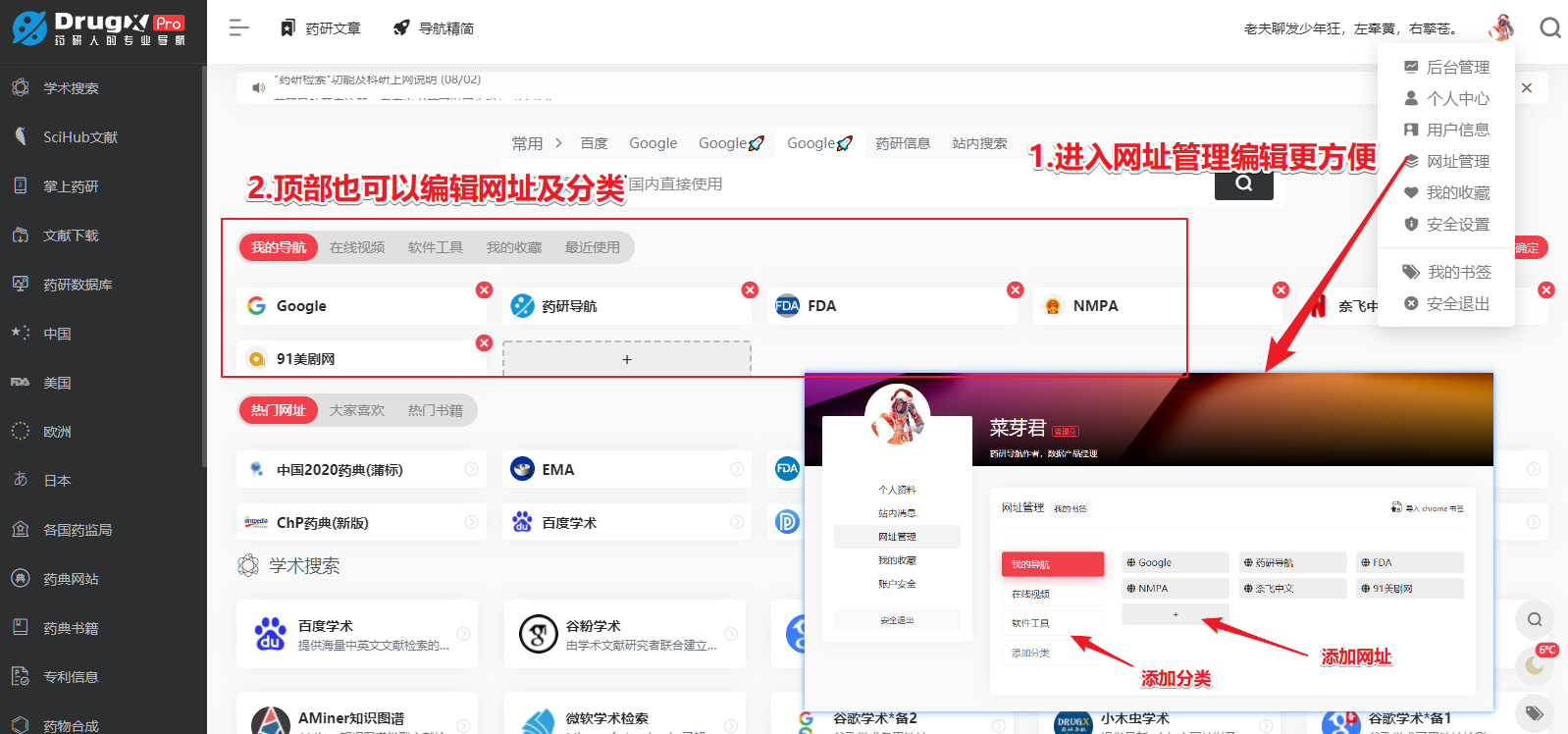The width and height of the screenshot is (1568, 734).
Task: Remove the 91美剧网 card with red X
Action: point(484,342)
